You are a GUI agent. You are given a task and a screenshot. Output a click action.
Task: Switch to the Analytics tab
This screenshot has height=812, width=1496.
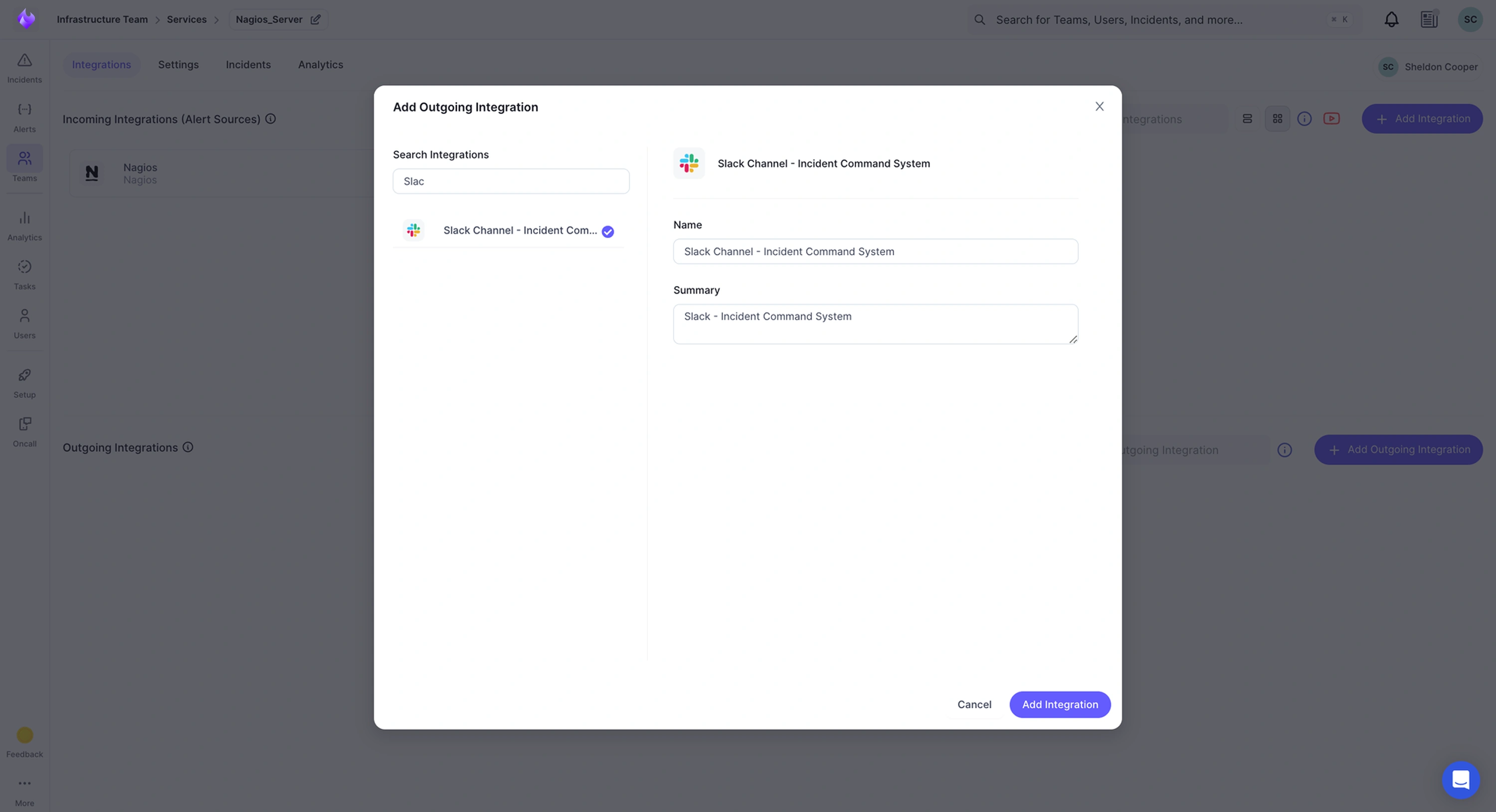coord(320,65)
